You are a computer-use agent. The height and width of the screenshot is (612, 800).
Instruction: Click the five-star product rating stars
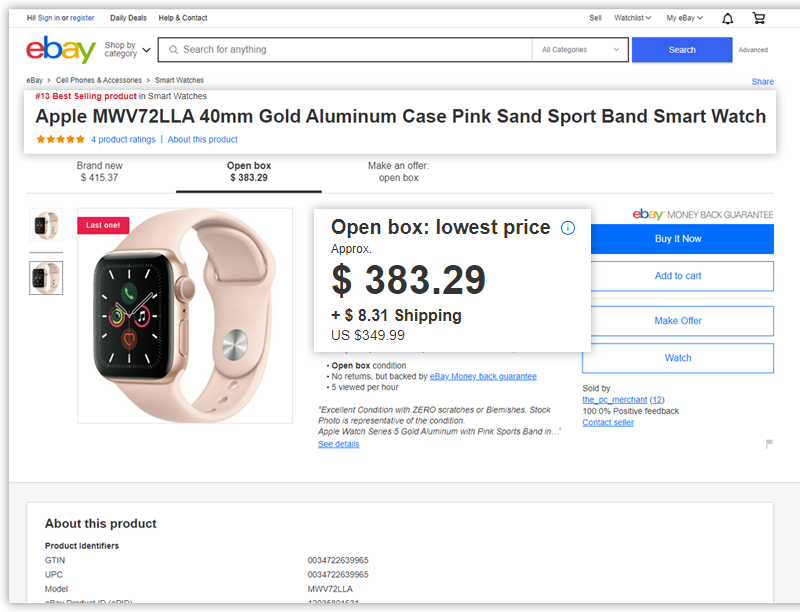[60, 140]
